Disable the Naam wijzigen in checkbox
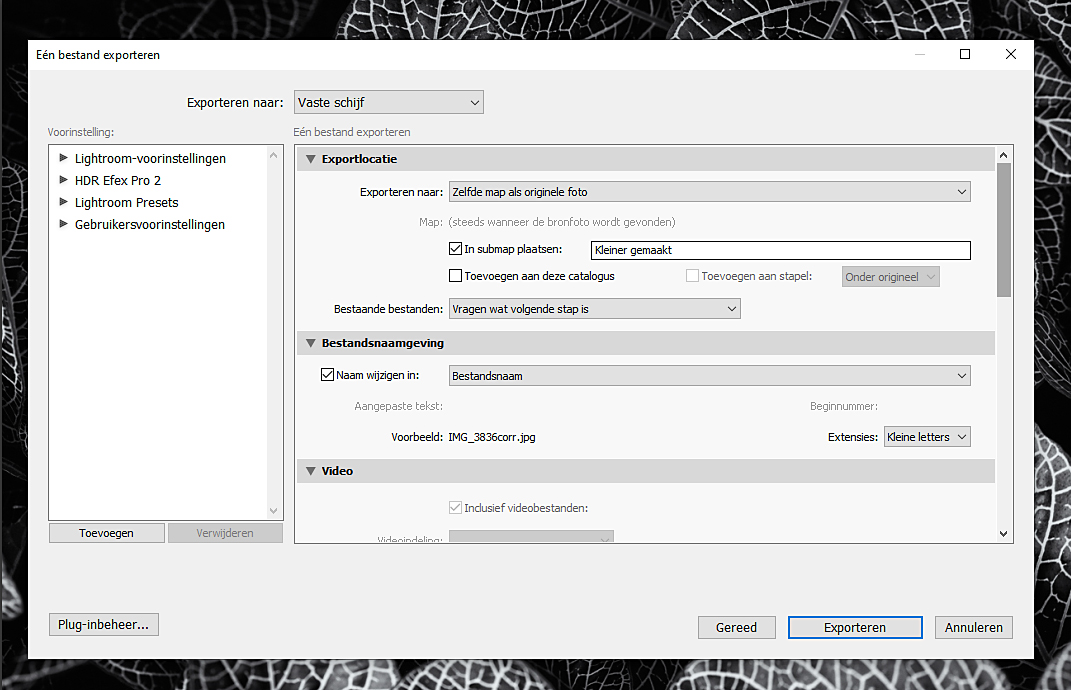 327,376
